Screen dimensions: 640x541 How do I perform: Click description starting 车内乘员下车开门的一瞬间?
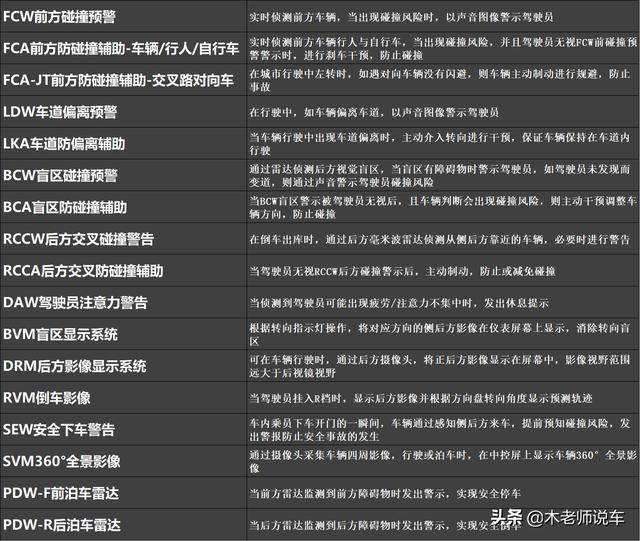pyautogui.click(x=440, y=430)
